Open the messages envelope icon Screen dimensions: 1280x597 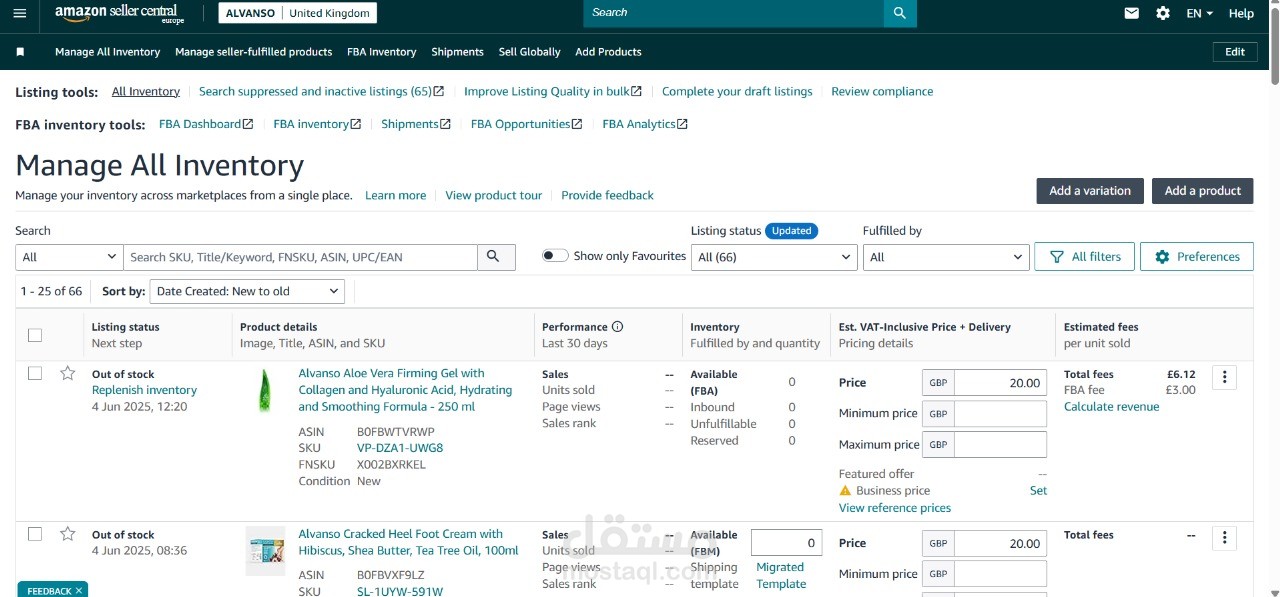pyautogui.click(x=1132, y=13)
